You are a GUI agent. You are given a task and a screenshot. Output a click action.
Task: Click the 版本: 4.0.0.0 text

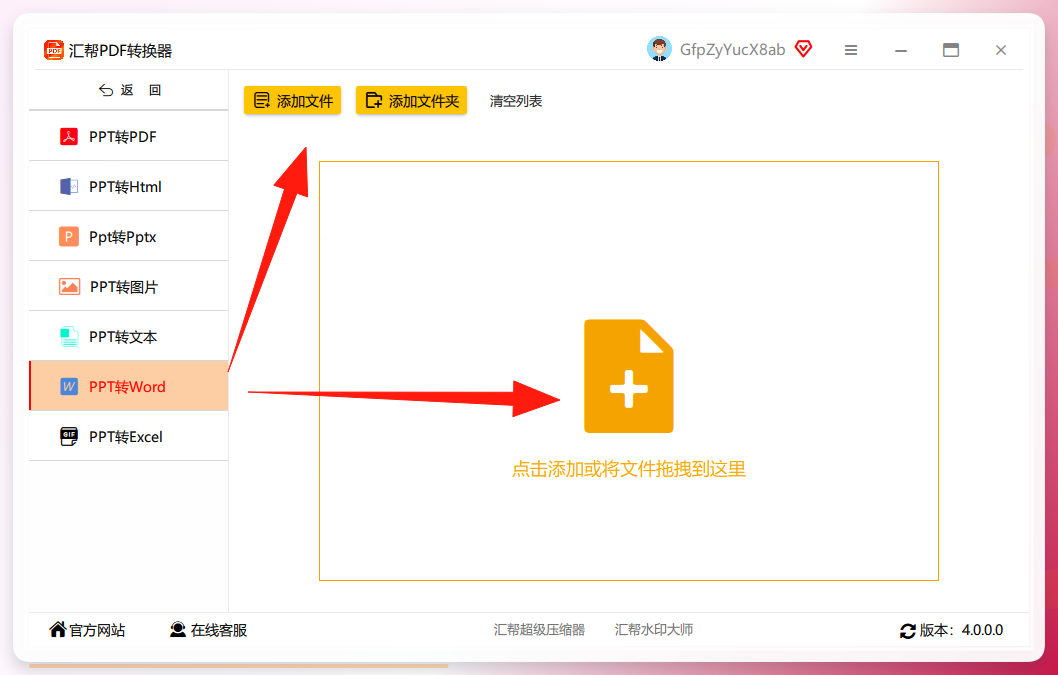[961, 630]
